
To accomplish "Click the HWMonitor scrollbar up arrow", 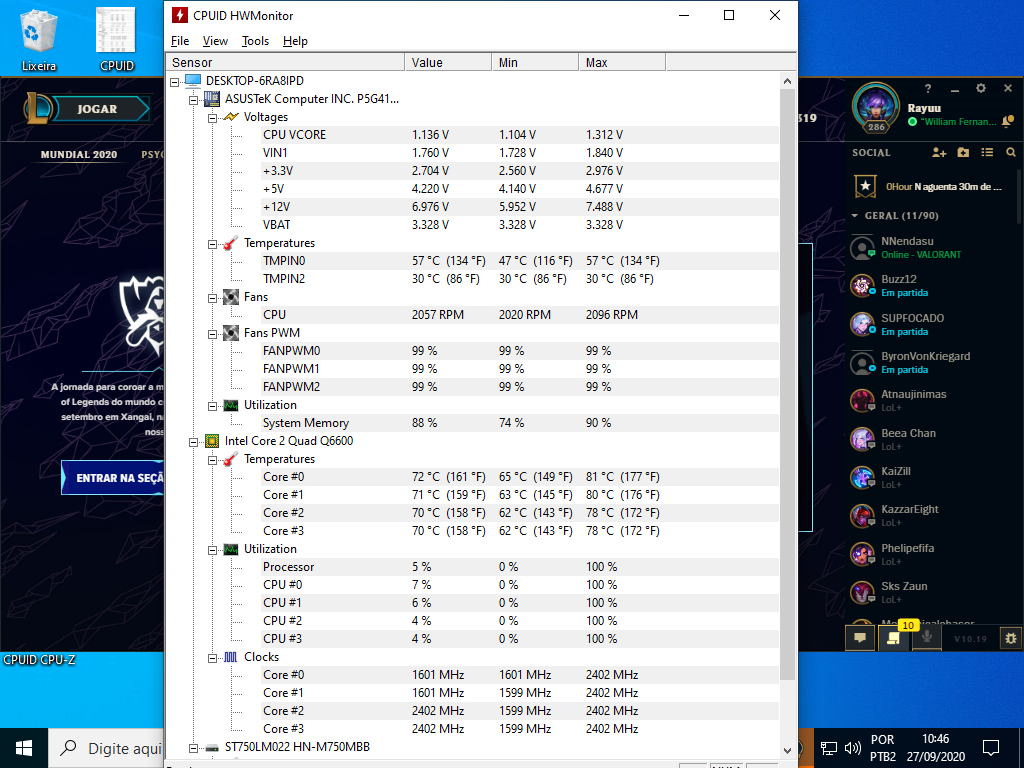I will [x=787, y=81].
